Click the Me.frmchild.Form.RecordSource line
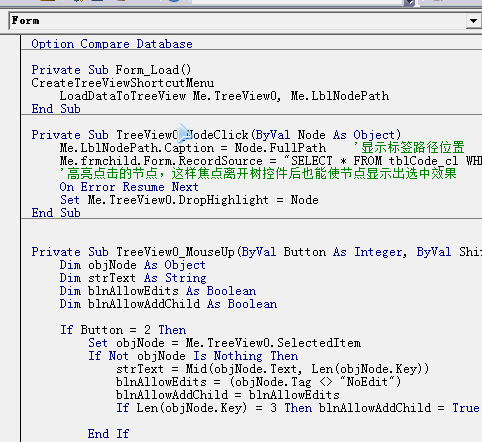Image resolution: width=482 pixels, height=442 pixels. click(271, 161)
